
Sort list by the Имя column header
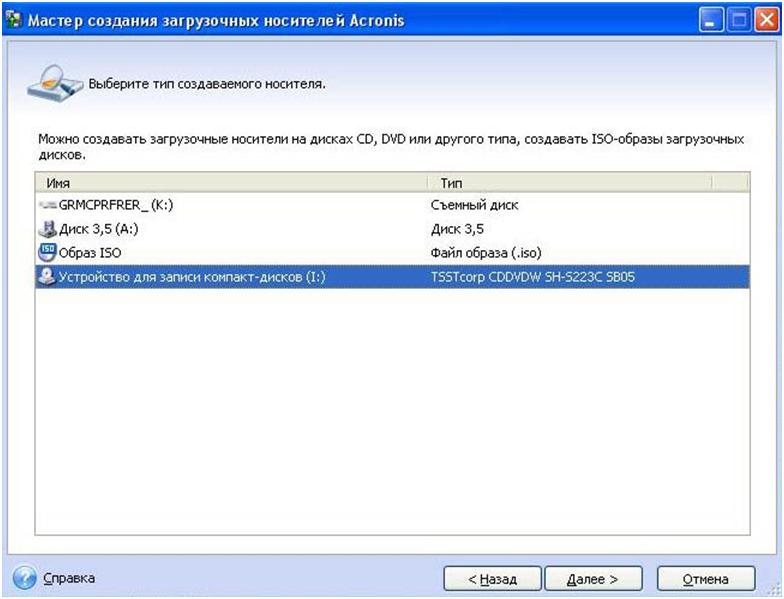(232, 183)
